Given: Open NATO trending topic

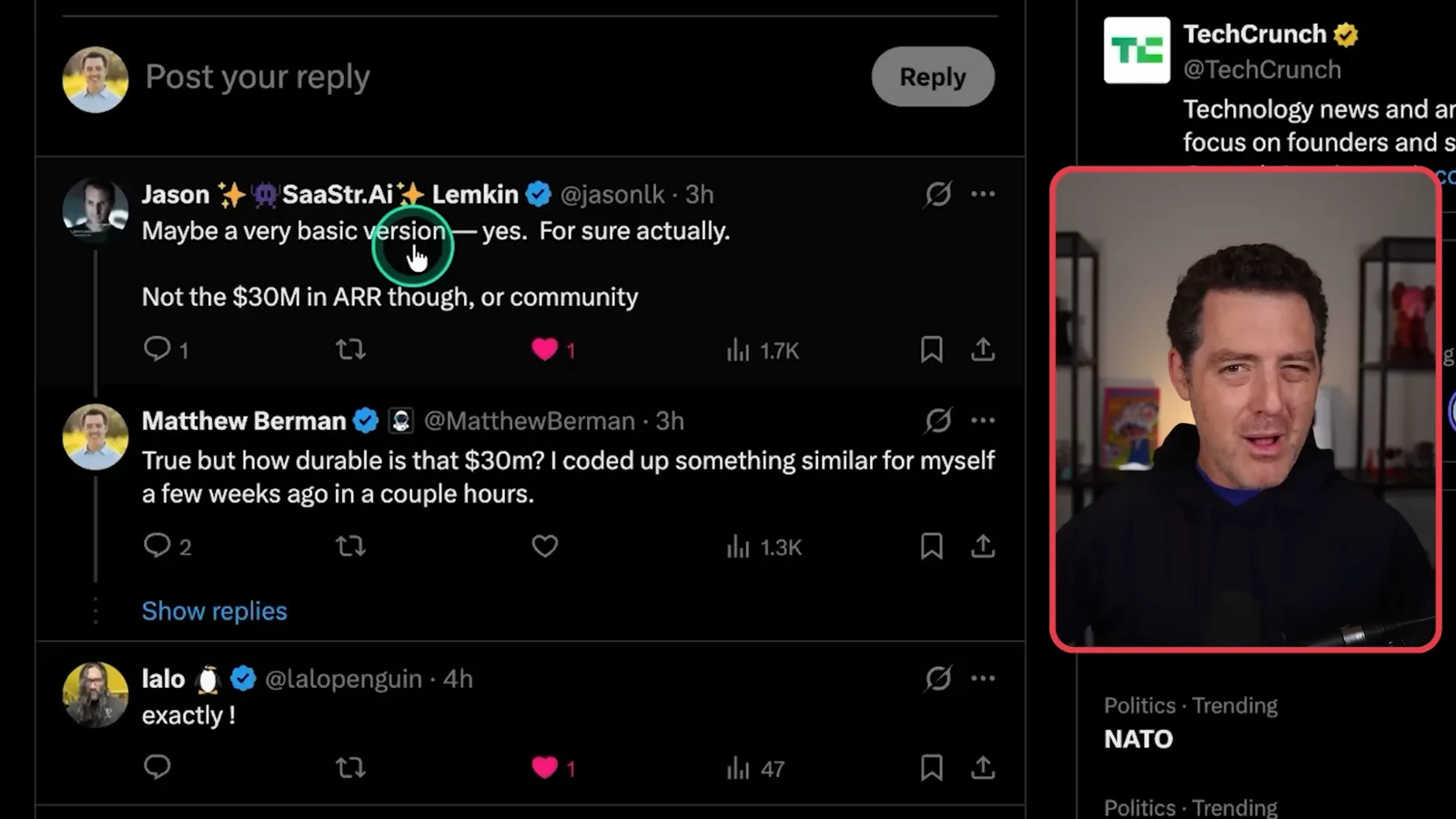Looking at the screenshot, I should point(1138,739).
